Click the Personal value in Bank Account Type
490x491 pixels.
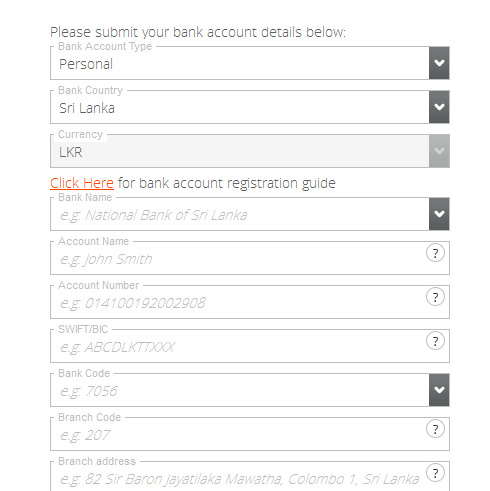pyautogui.click(x=86, y=64)
